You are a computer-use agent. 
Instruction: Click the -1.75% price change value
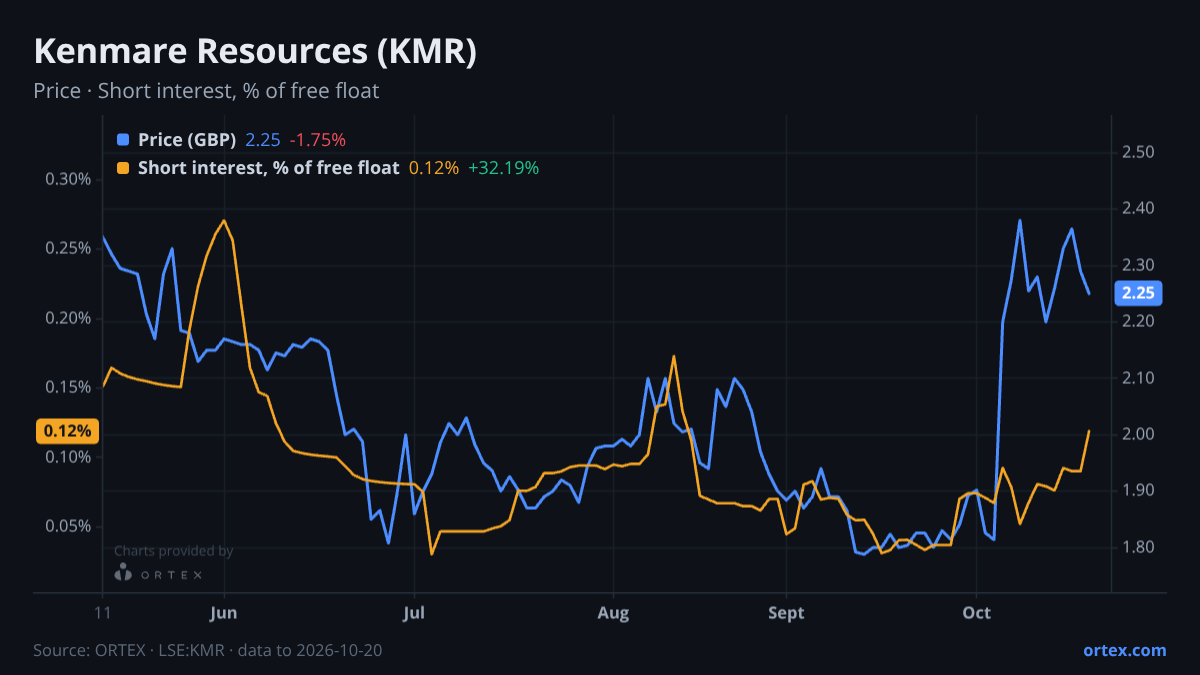click(318, 140)
